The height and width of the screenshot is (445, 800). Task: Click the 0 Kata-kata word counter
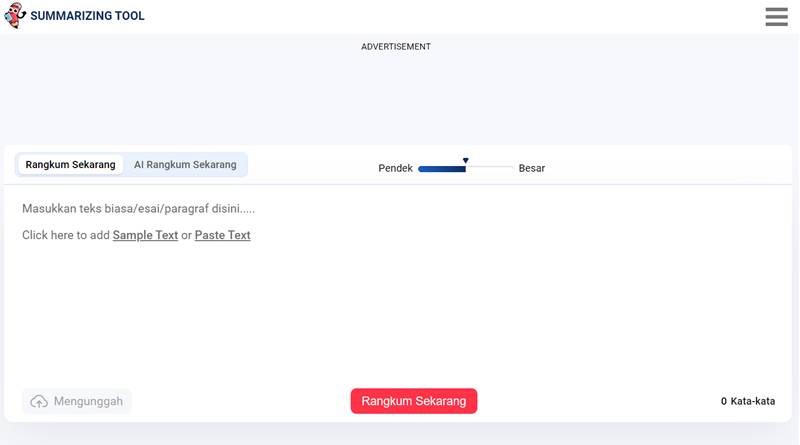(x=747, y=401)
